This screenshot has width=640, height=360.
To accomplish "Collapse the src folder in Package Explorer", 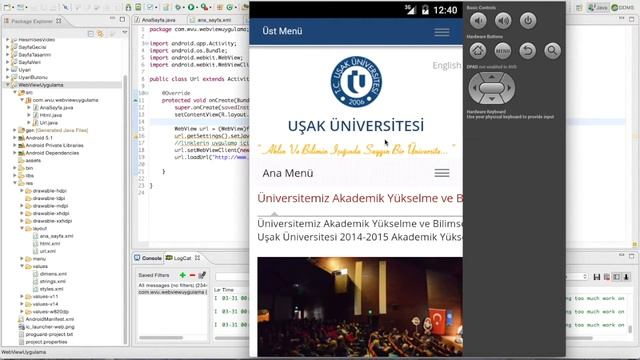I will pos(15,93).
